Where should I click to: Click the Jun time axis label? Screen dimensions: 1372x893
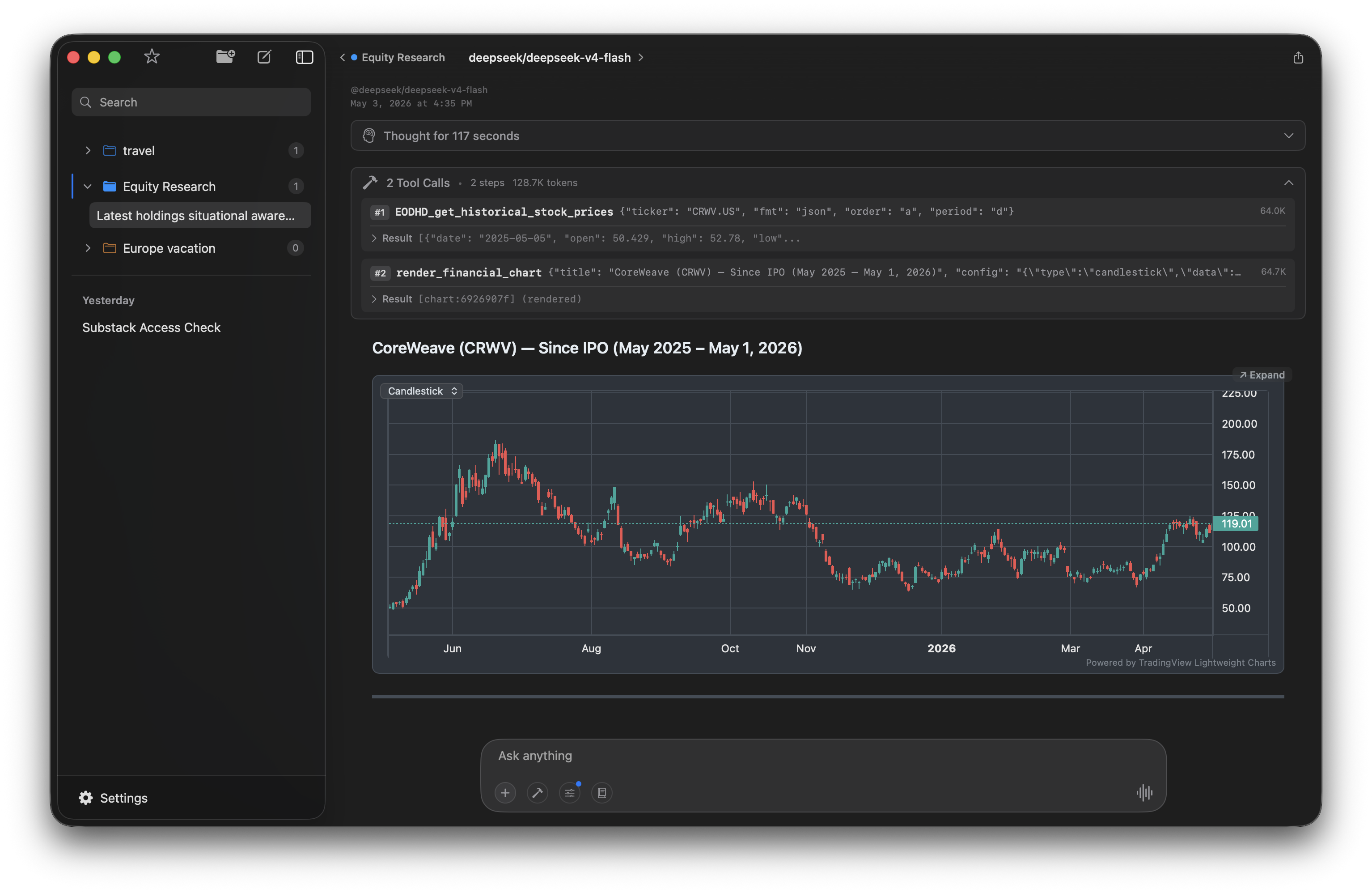453,648
